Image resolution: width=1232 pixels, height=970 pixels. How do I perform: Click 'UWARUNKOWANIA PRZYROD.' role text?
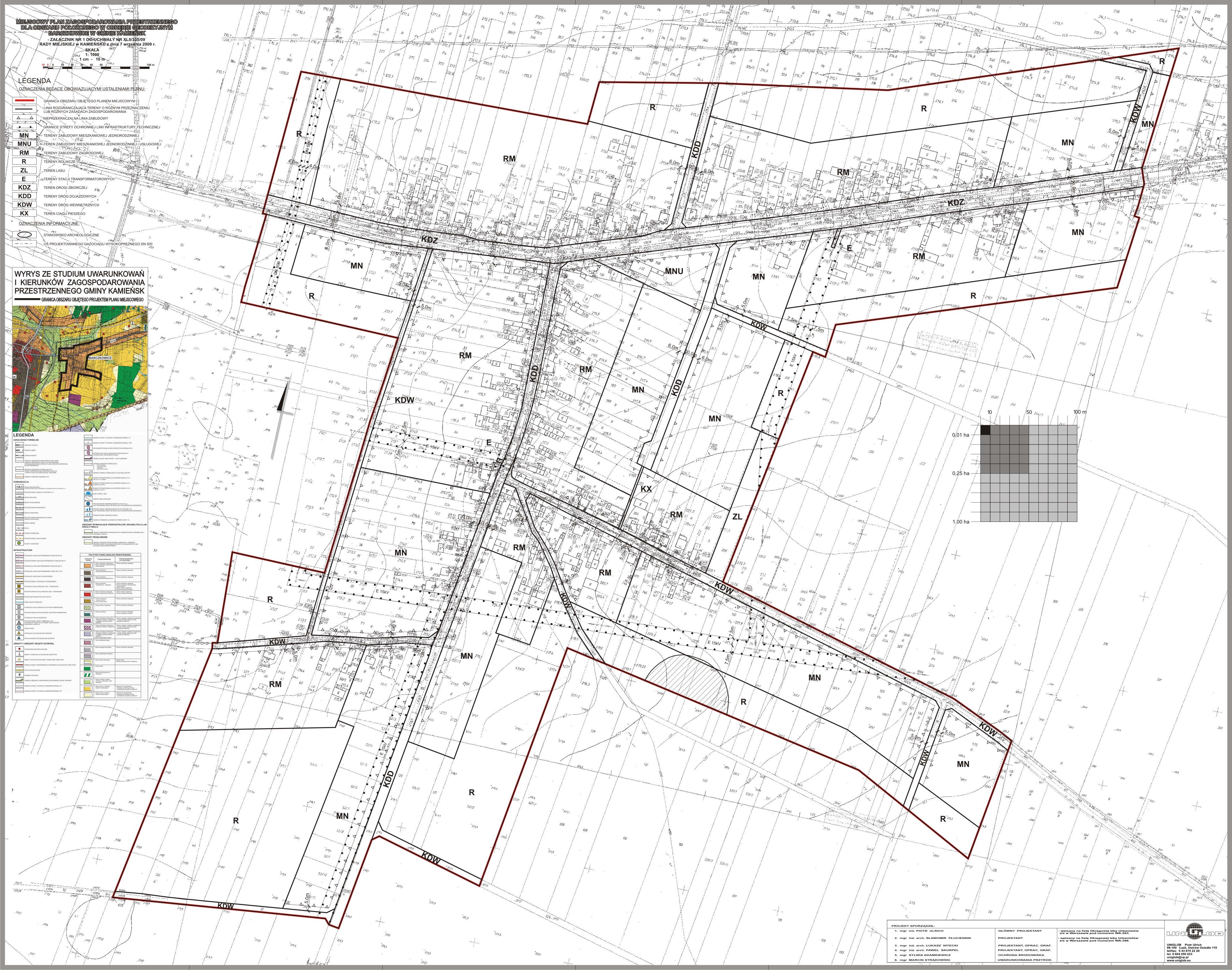click(1025, 960)
